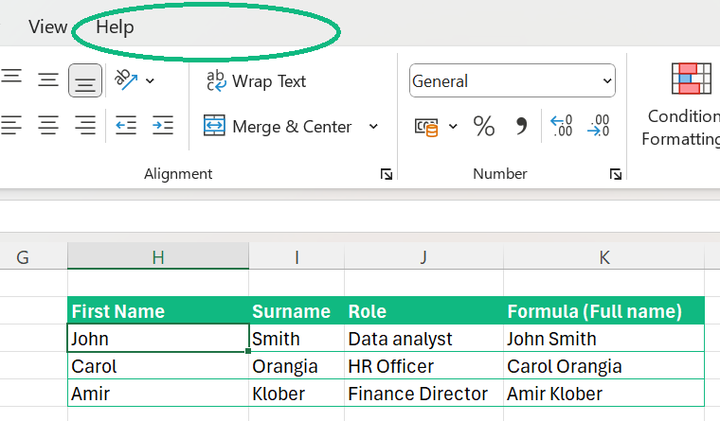Select cell containing Carol
The height and width of the screenshot is (421, 720).
(x=158, y=366)
